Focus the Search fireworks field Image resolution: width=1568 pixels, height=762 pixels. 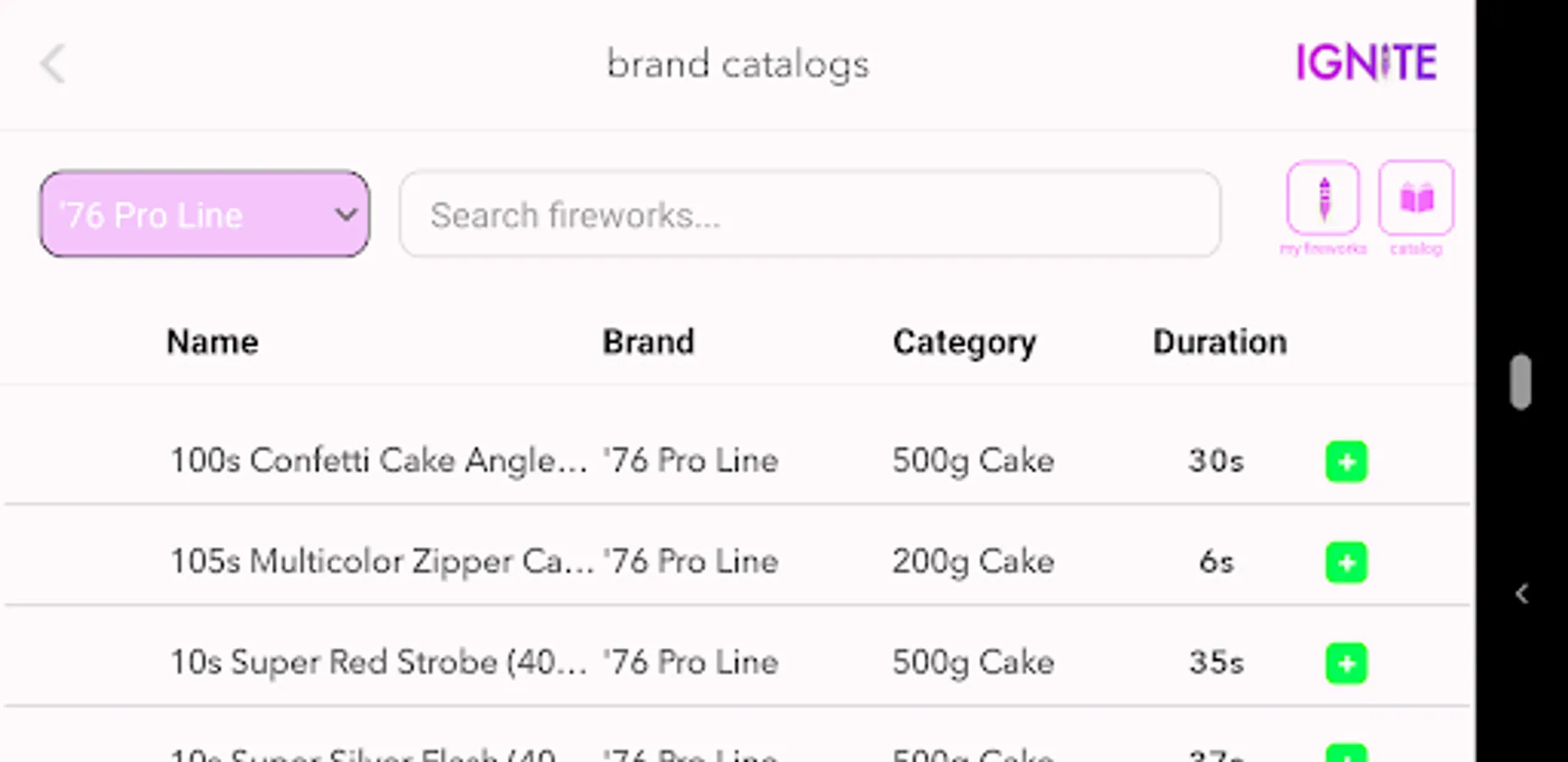point(809,214)
